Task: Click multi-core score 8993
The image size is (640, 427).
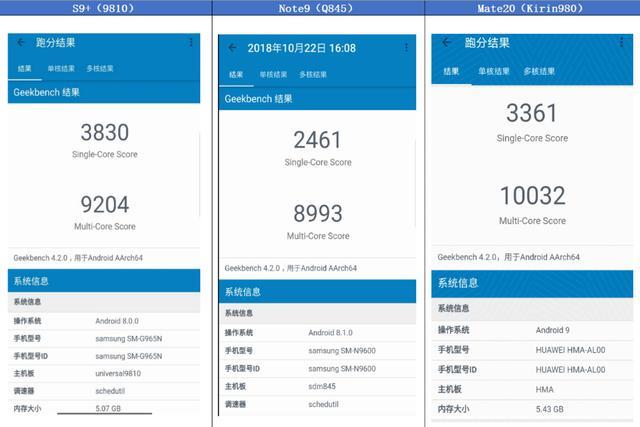Action: (318, 214)
